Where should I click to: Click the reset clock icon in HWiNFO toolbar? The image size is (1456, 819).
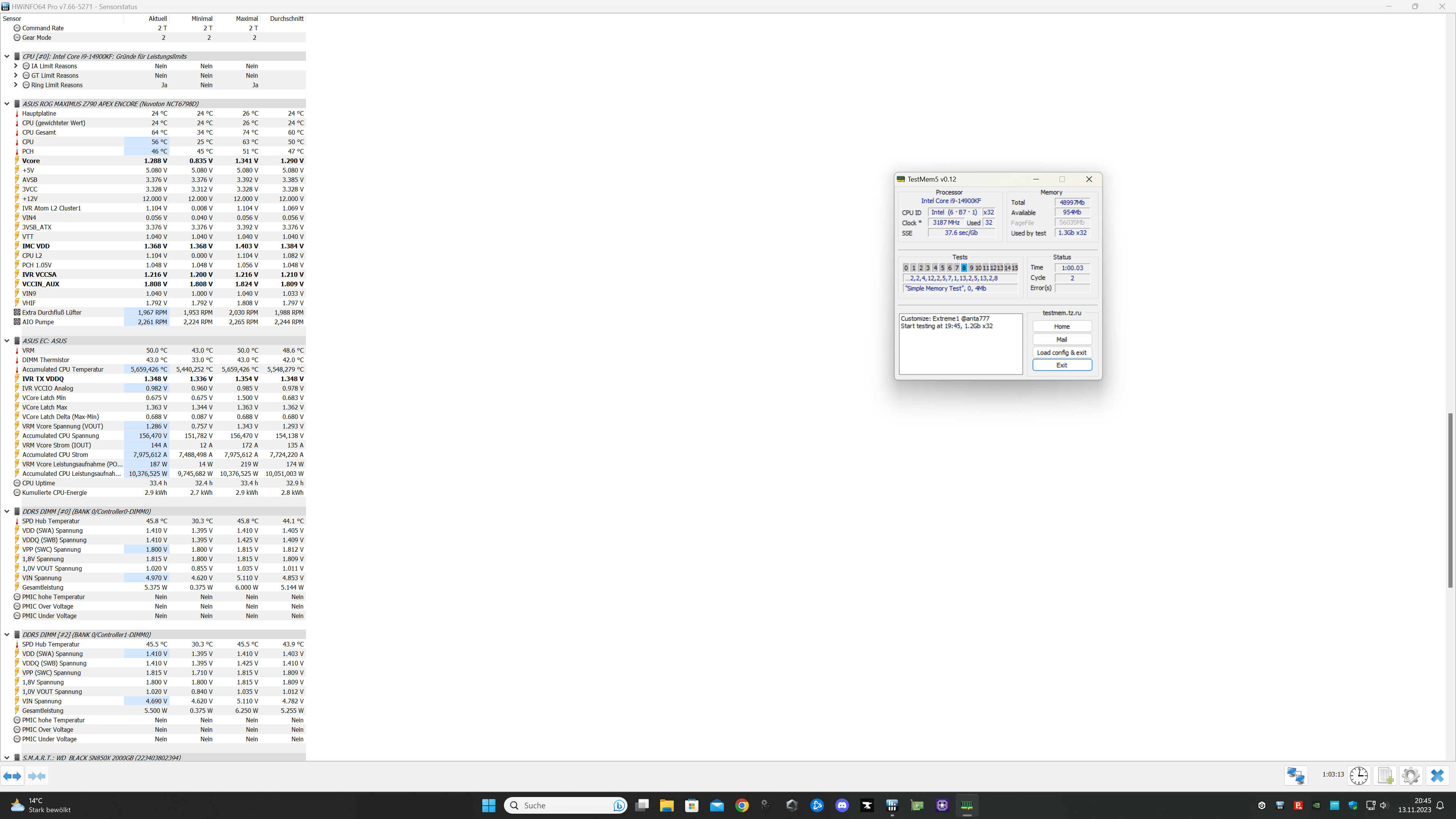[x=1359, y=775]
